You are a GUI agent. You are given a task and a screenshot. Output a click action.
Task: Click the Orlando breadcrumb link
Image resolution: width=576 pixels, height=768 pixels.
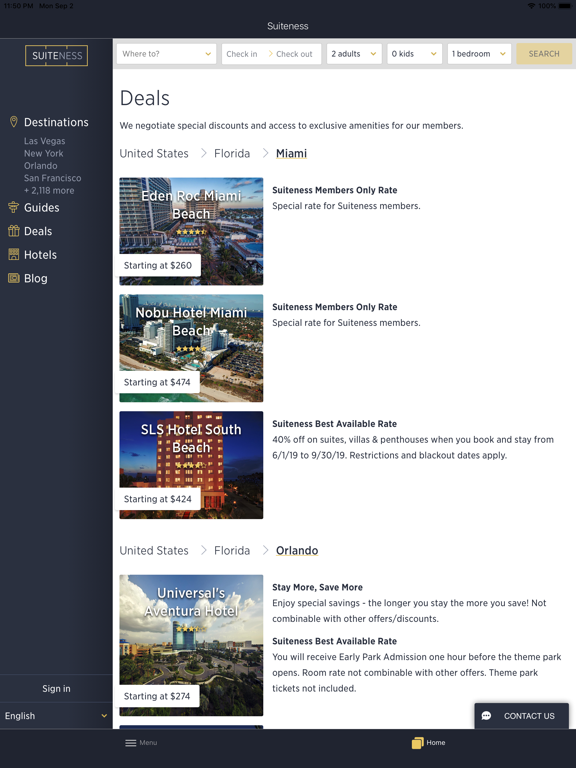pos(297,551)
